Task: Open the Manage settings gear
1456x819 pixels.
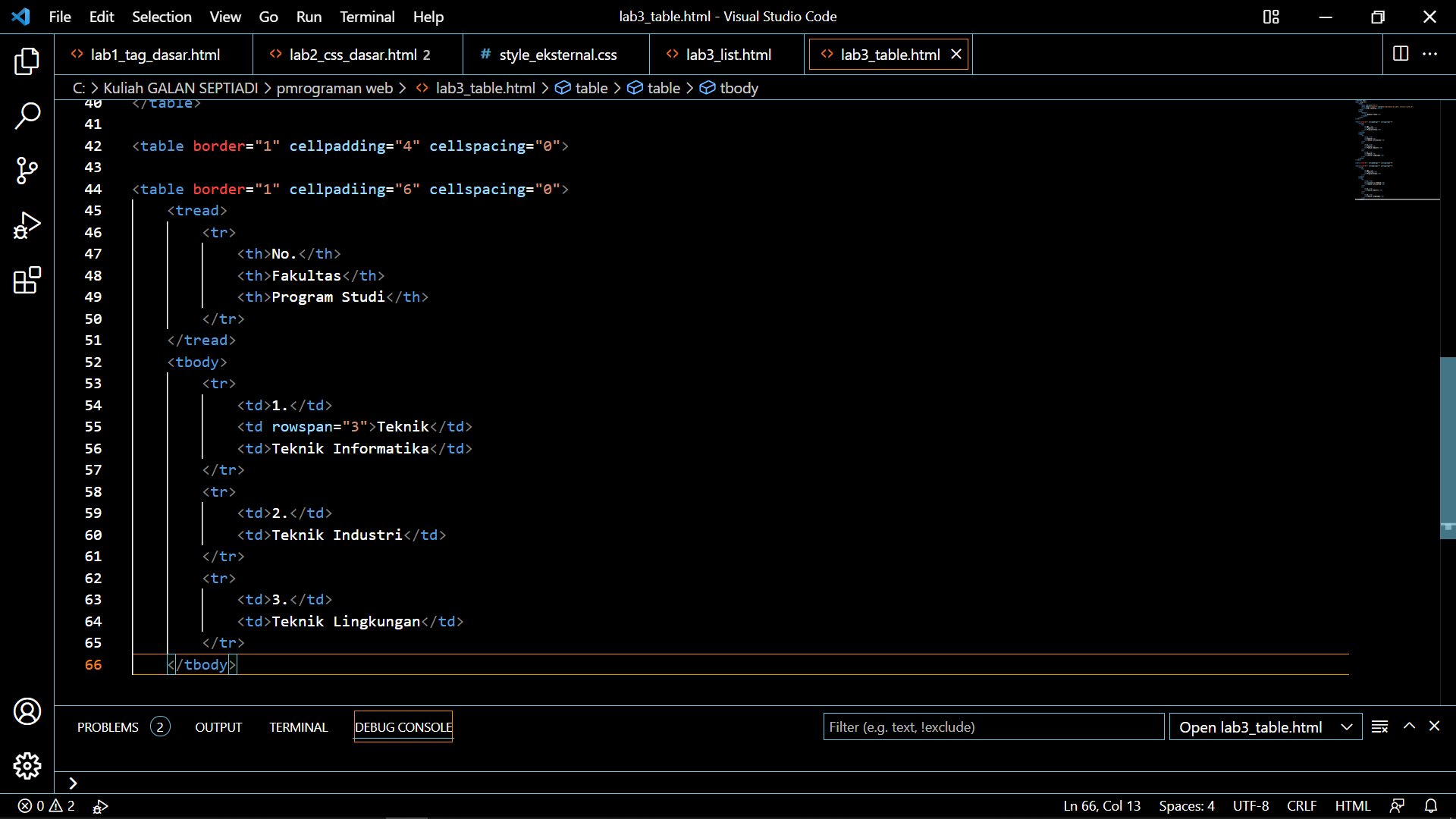Action: tap(27, 766)
